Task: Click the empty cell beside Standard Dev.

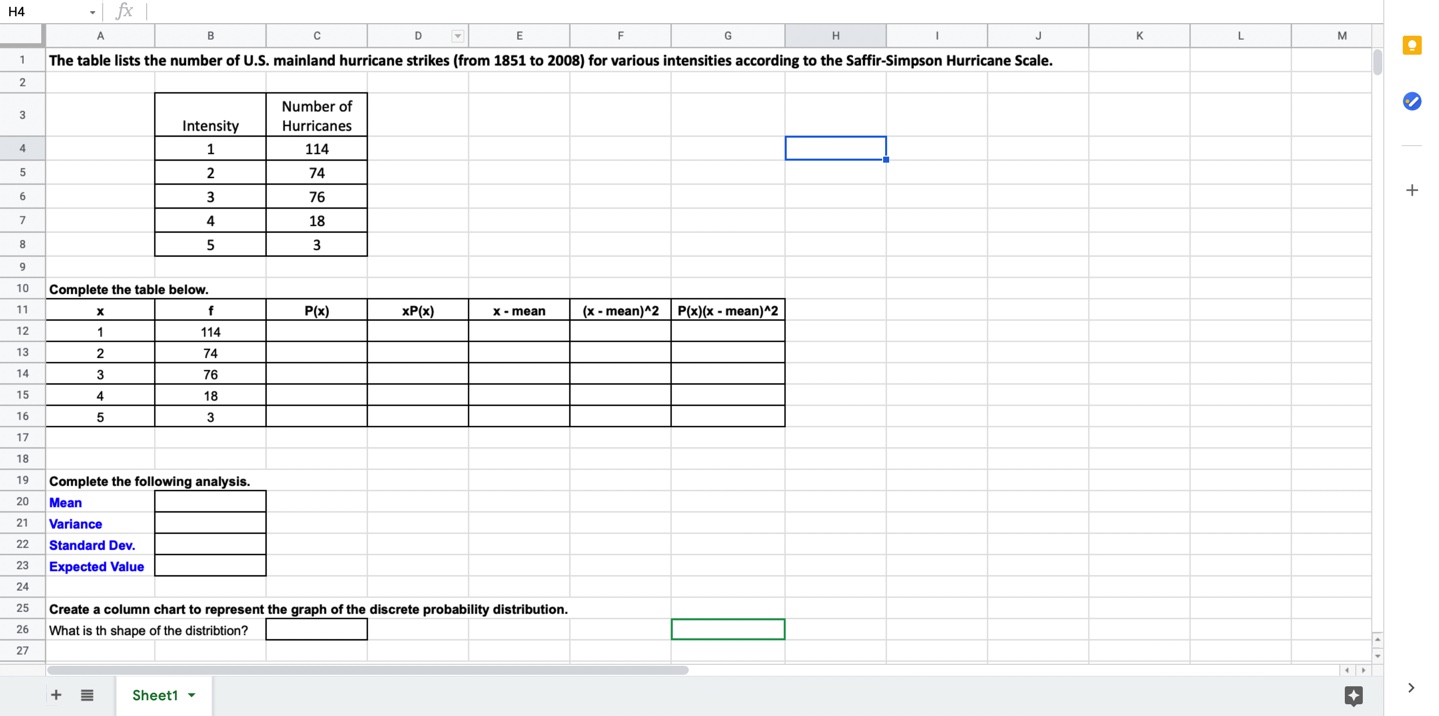Action: click(210, 545)
